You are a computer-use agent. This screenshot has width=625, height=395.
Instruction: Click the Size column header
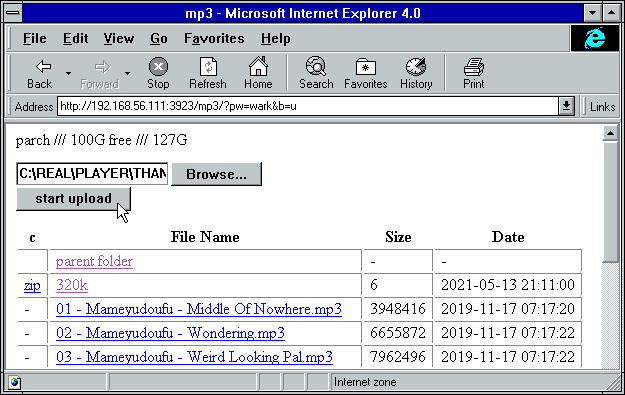(x=398, y=237)
